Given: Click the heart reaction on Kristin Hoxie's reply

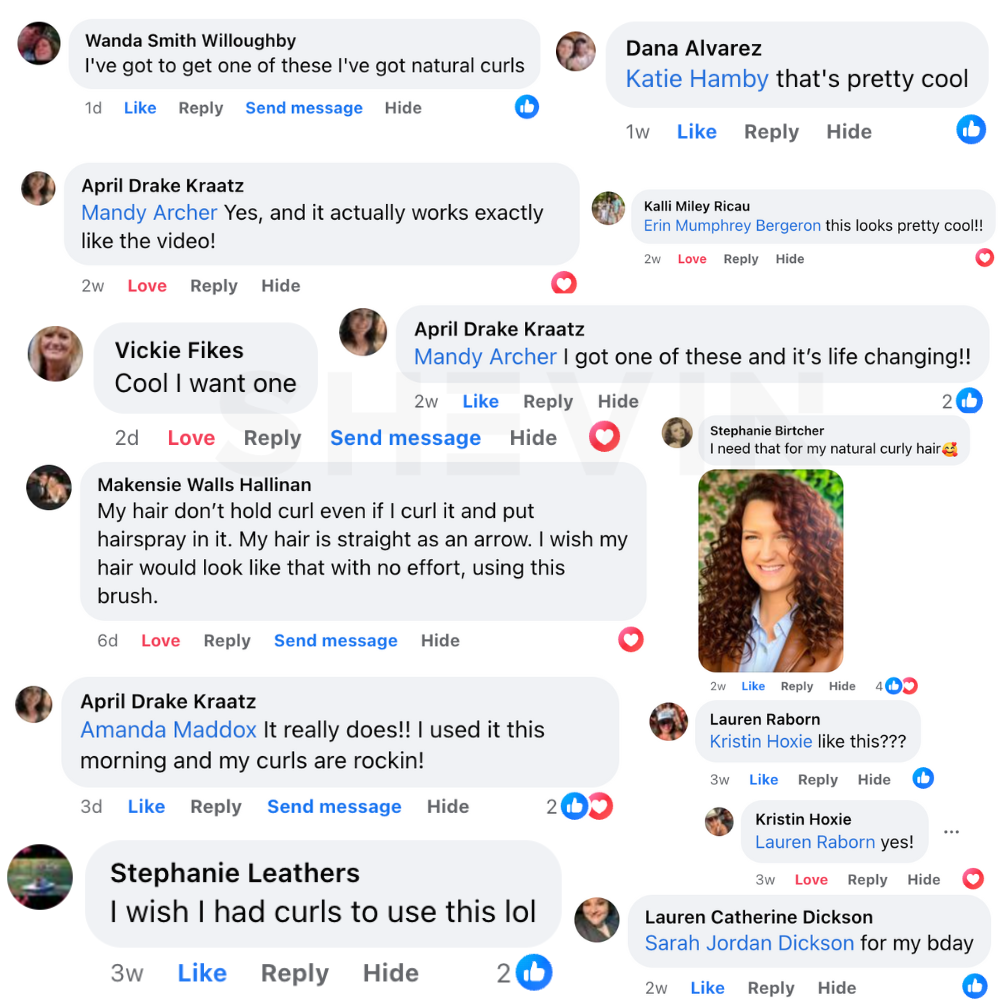Looking at the screenshot, I should (973, 879).
